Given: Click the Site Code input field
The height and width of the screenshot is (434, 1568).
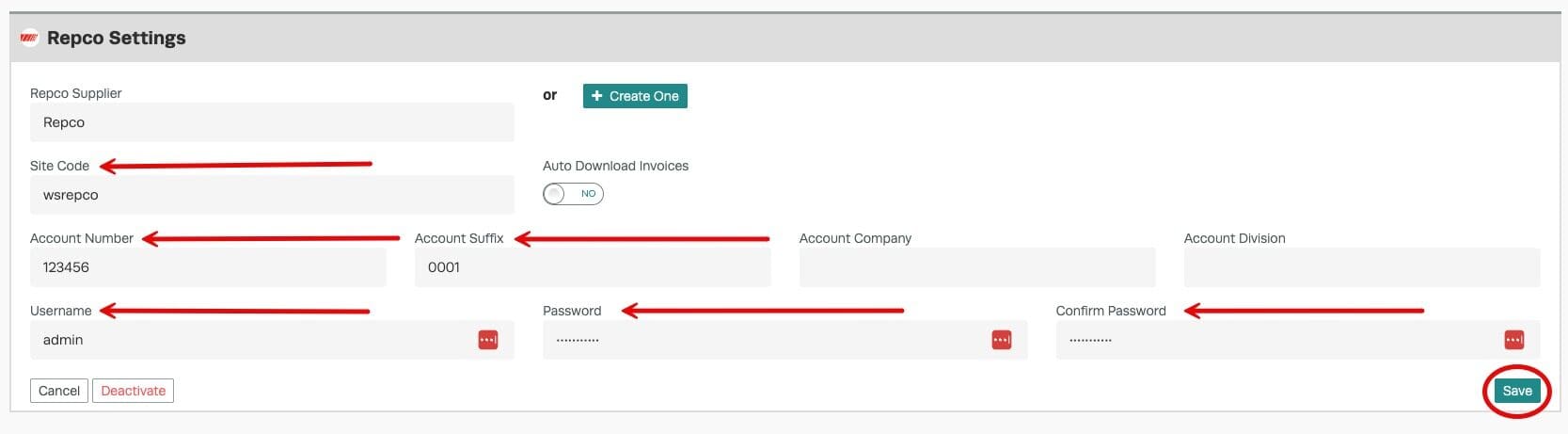Looking at the screenshot, I should 272,195.
